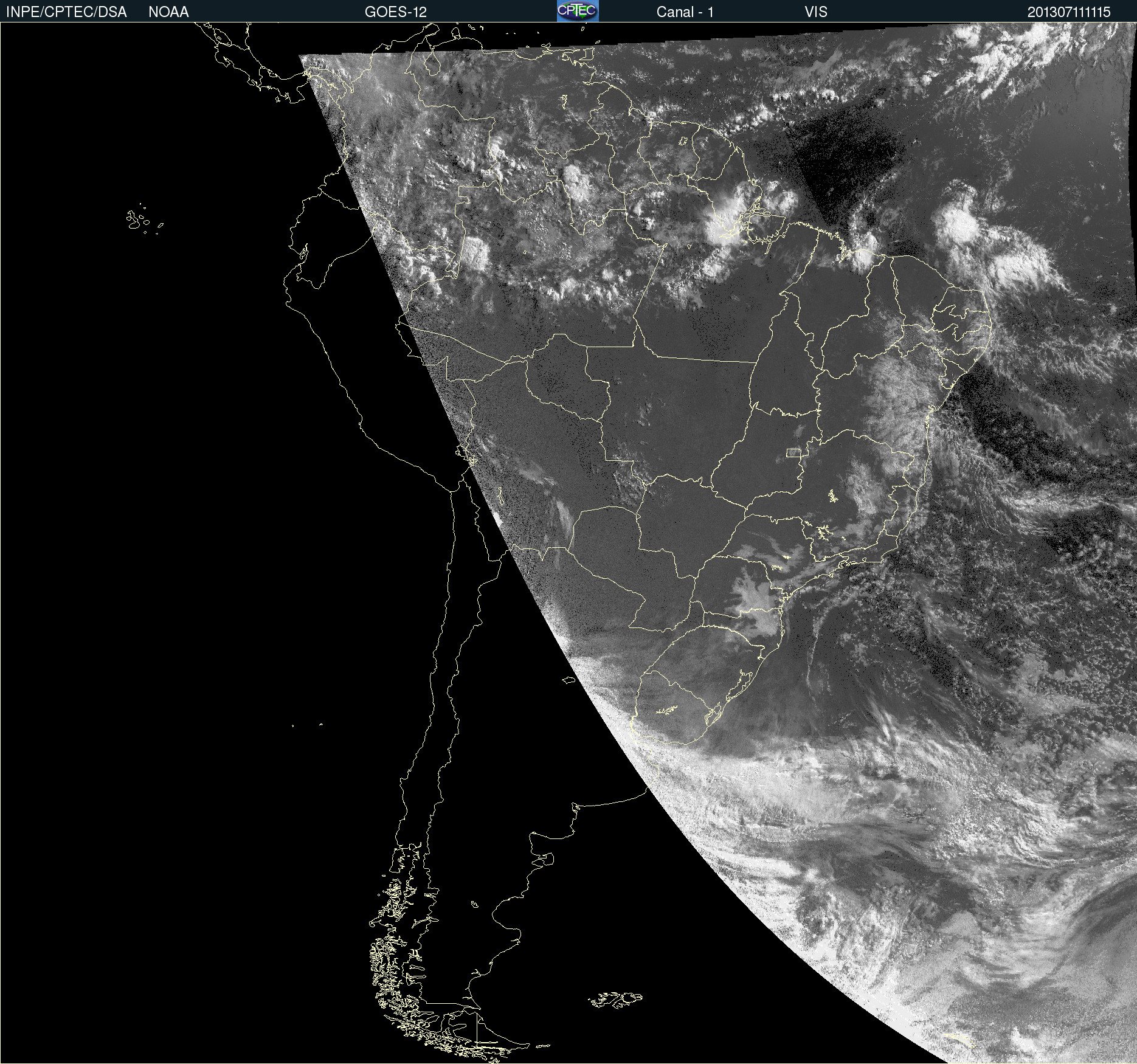
Task: Click the CPTEC logo in header
Action: coord(578,11)
